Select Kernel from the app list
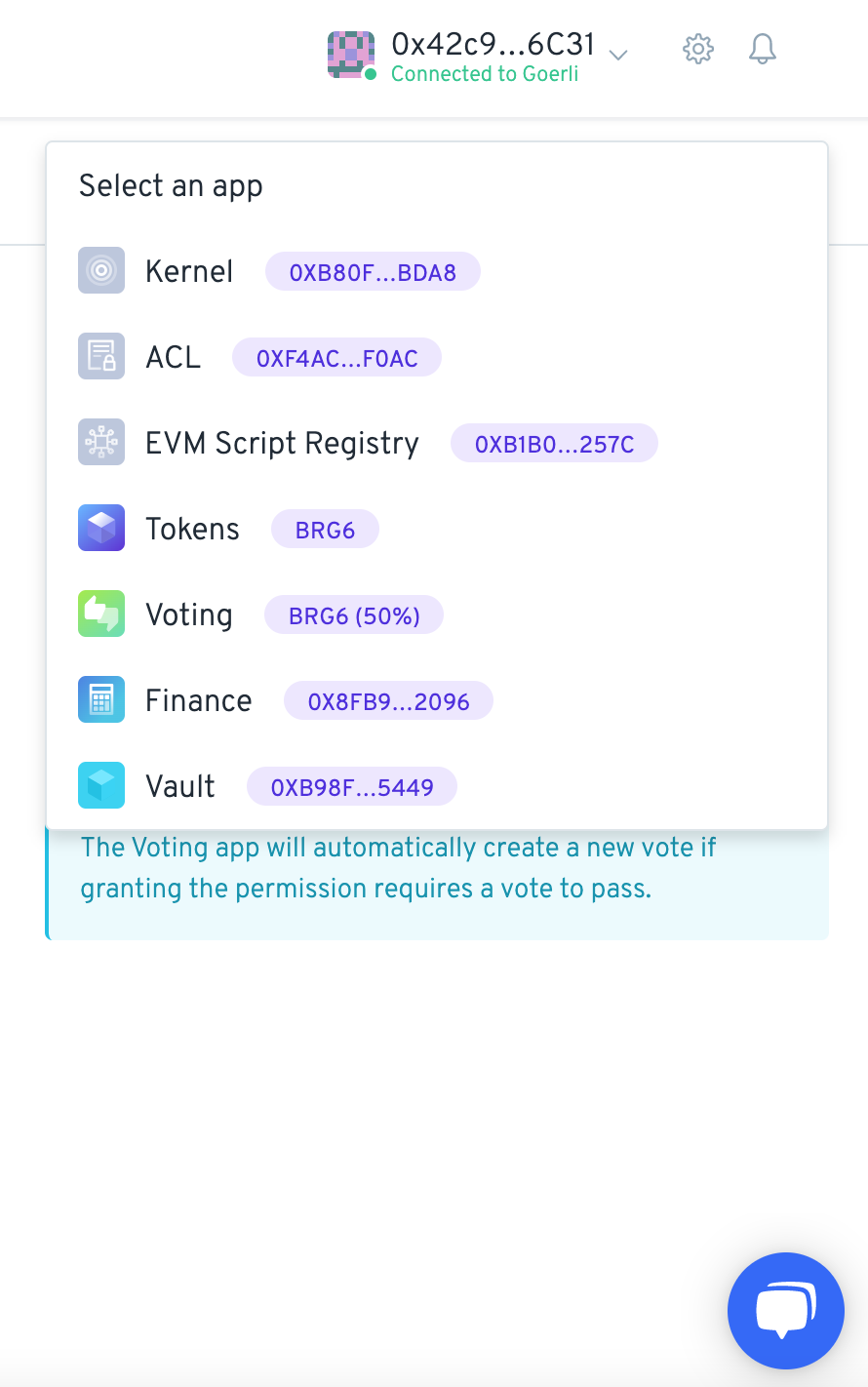The image size is (868, 1387). click(x=437, y=270)
